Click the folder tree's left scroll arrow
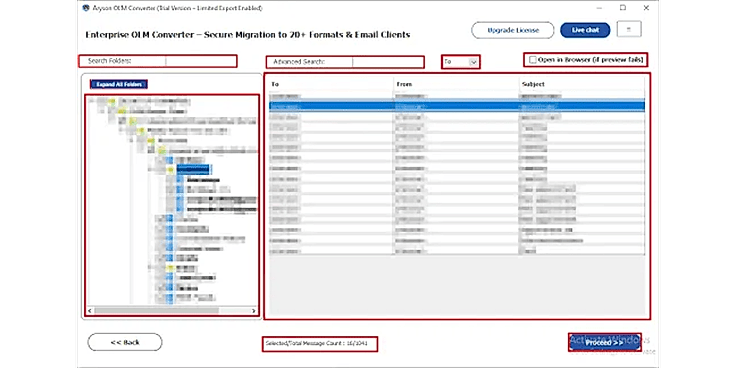The image size is (736, 368). coord(90,311)
